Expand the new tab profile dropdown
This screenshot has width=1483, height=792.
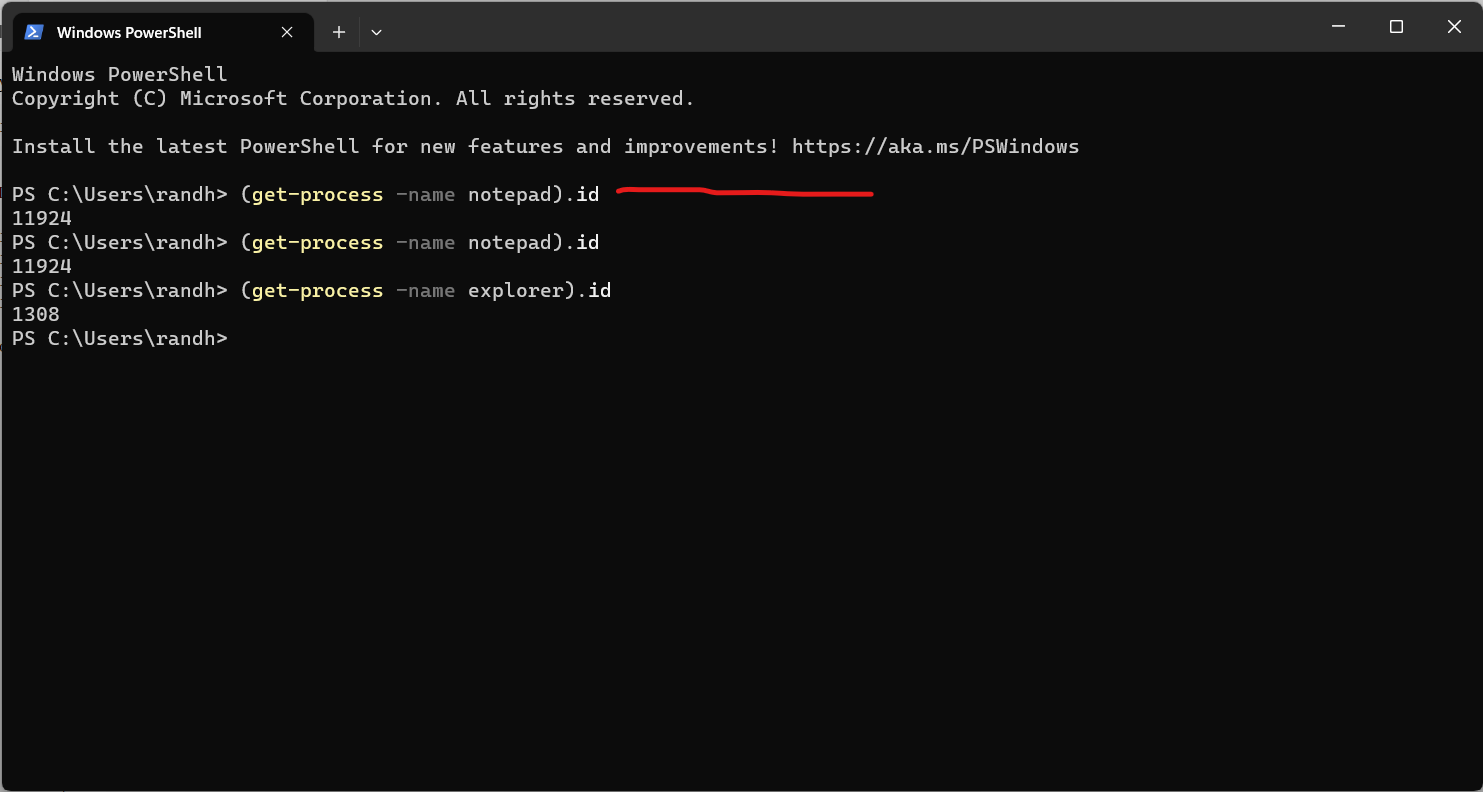pos(376,32)
